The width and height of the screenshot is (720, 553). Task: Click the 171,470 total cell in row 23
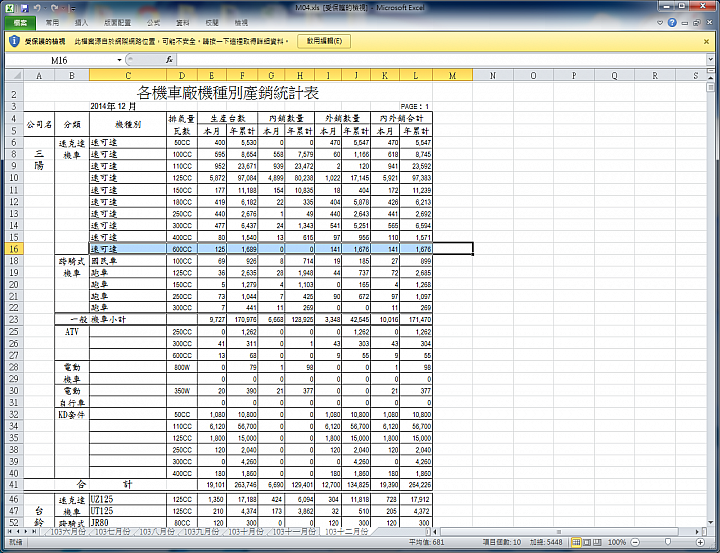416,319
